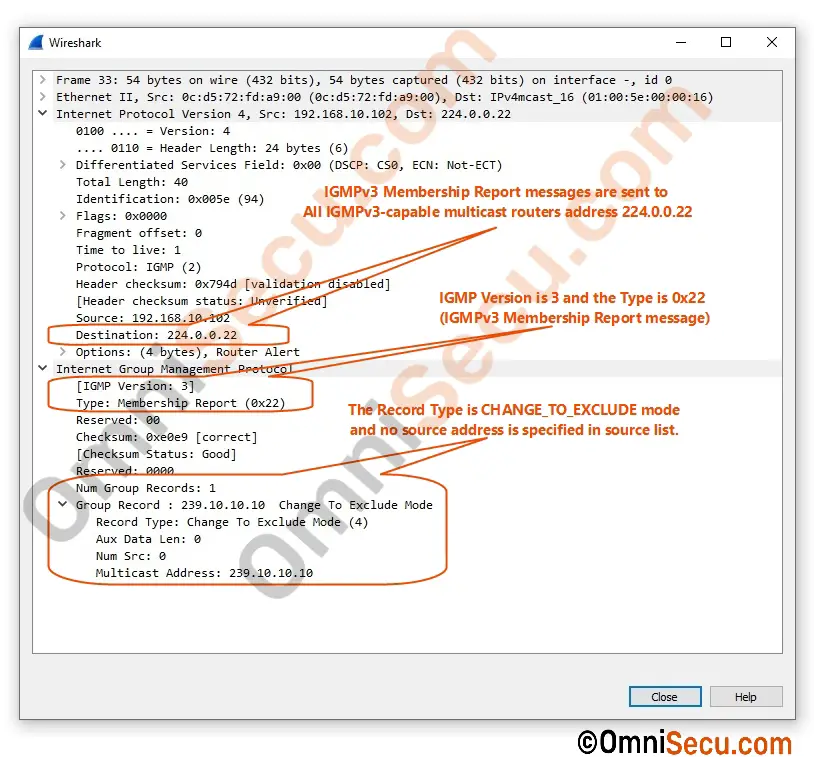The image size is (814, 757).
Task: Select 'Fragment offset: 0' row
Action: click(x=139, y=233)
